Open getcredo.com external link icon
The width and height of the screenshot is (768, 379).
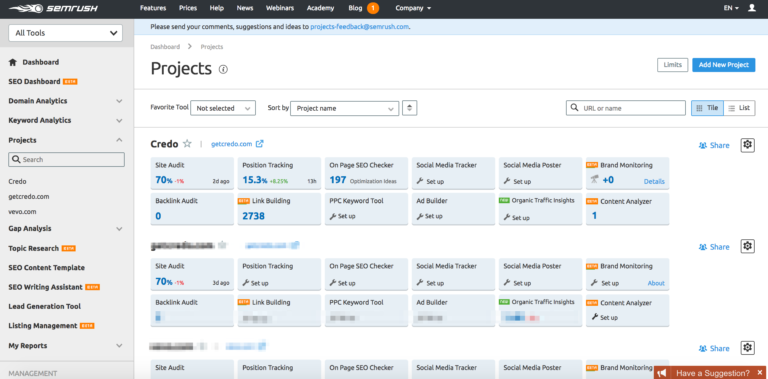pos(260,144)
